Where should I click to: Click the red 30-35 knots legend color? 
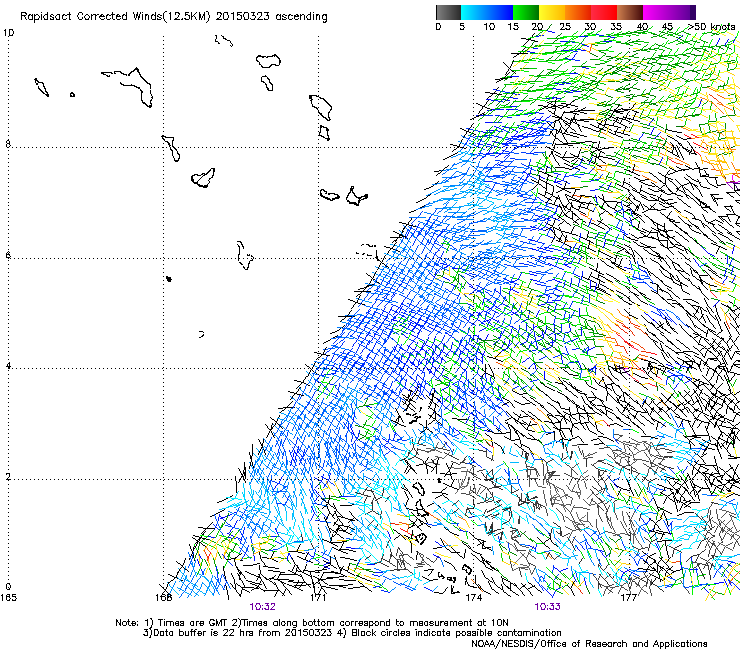pos(604,12)
